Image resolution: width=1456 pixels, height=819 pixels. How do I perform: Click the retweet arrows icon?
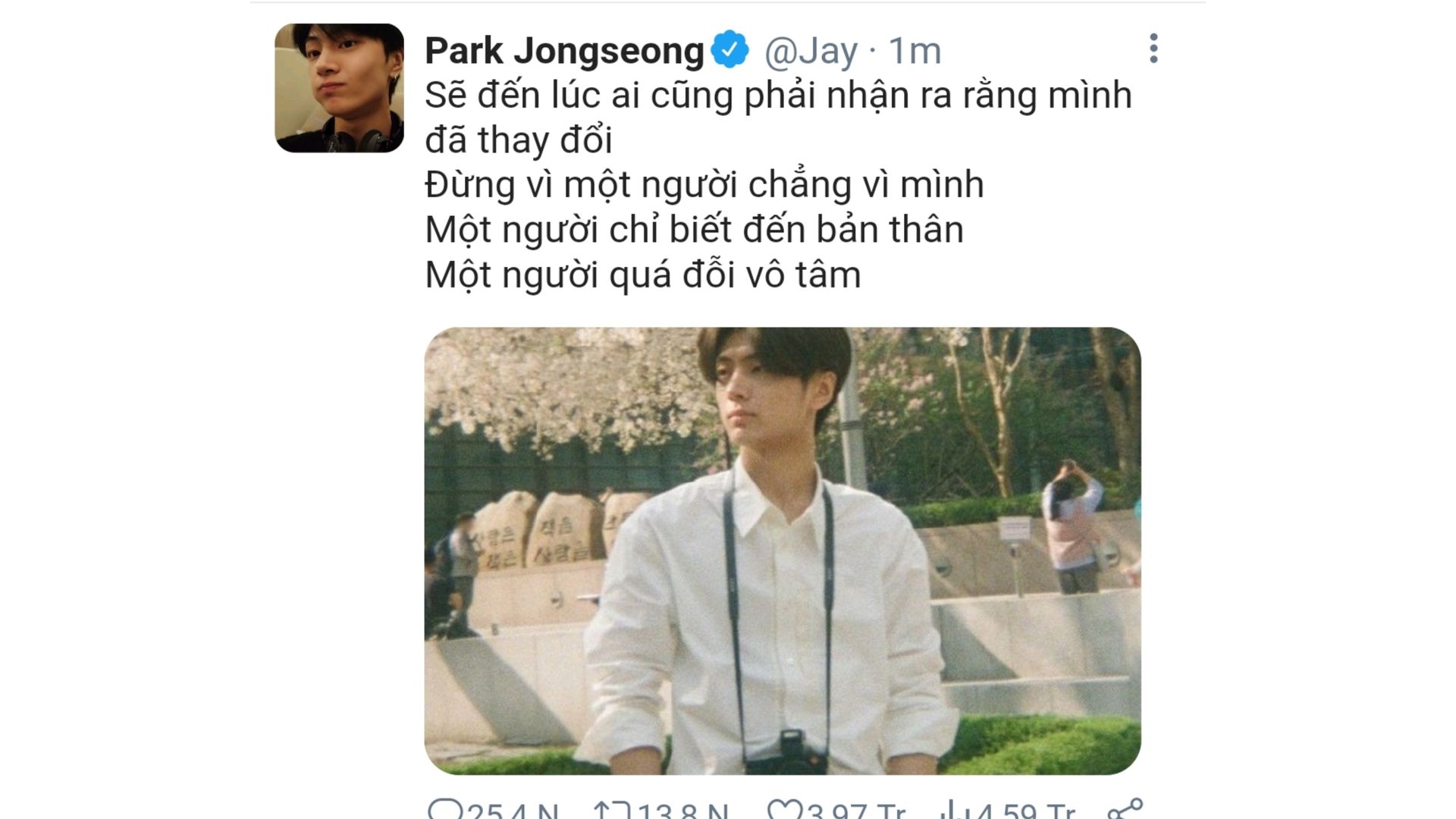(x=612, y=810)
